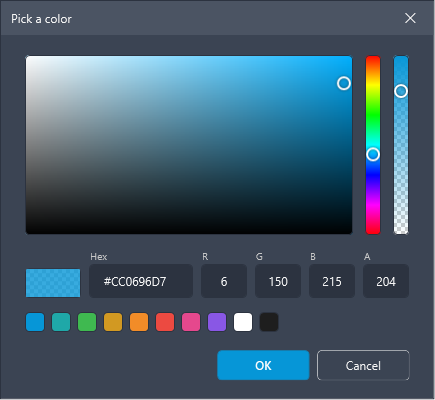Click the alpha transparency slider handle
The image size is (435, 400).
401,91
